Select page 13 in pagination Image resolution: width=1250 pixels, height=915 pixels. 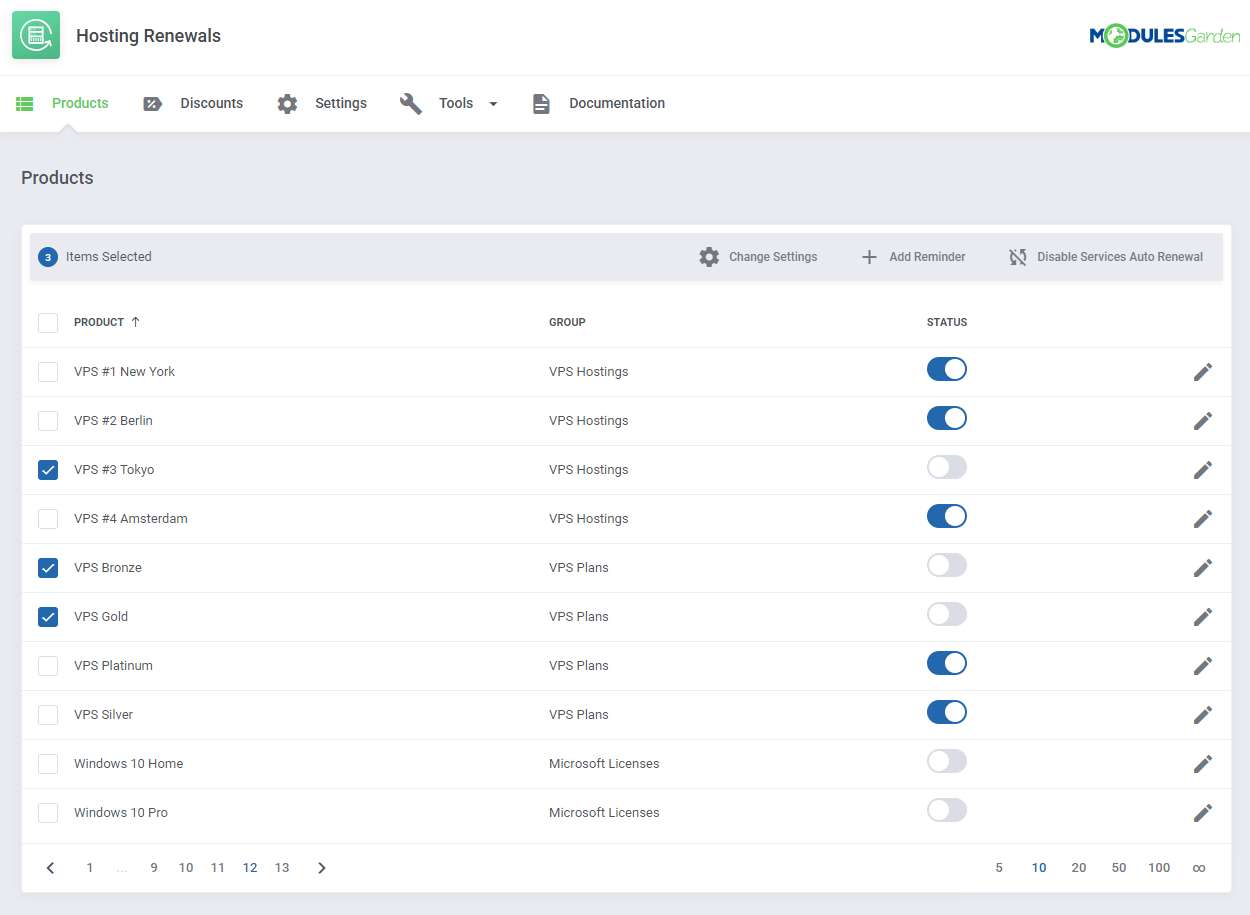click(282, 867)
